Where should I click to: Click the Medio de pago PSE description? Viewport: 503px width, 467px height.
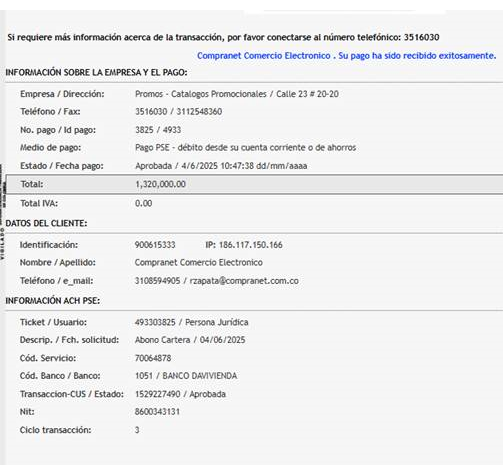(246, 147)
